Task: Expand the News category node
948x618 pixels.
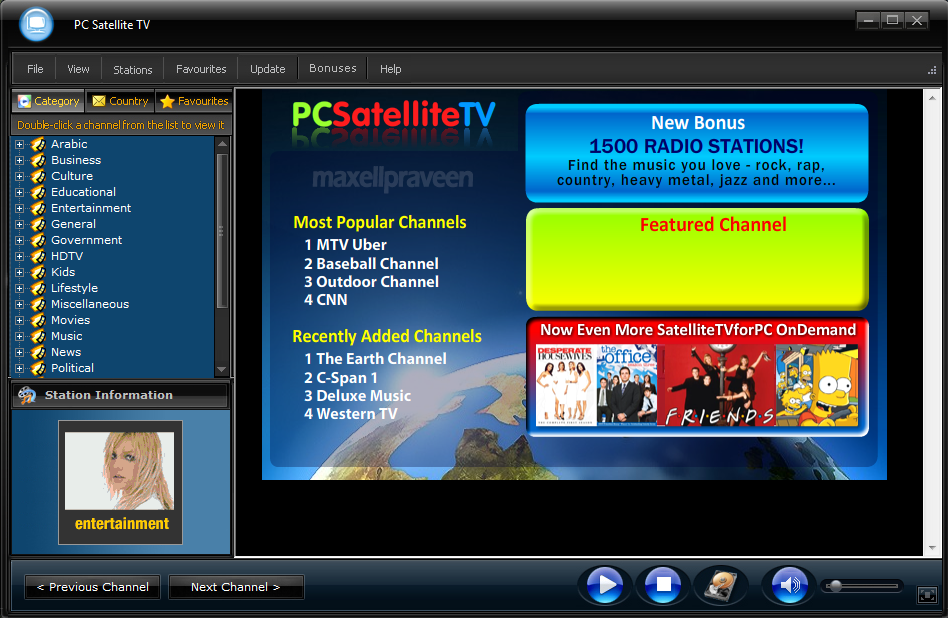Action: [x=19, y=353]
